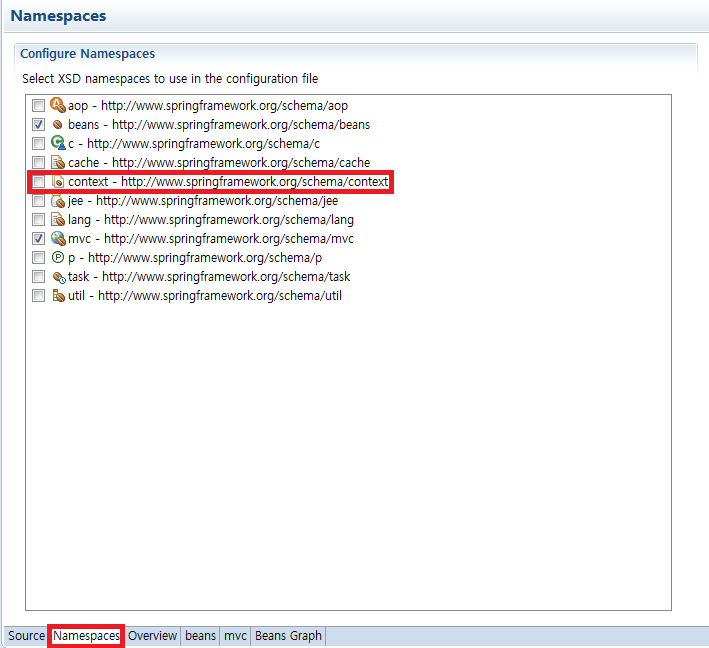Screen dimensions: 709x648
Task: Select the Namespaces tab
Action: (86, 636)
